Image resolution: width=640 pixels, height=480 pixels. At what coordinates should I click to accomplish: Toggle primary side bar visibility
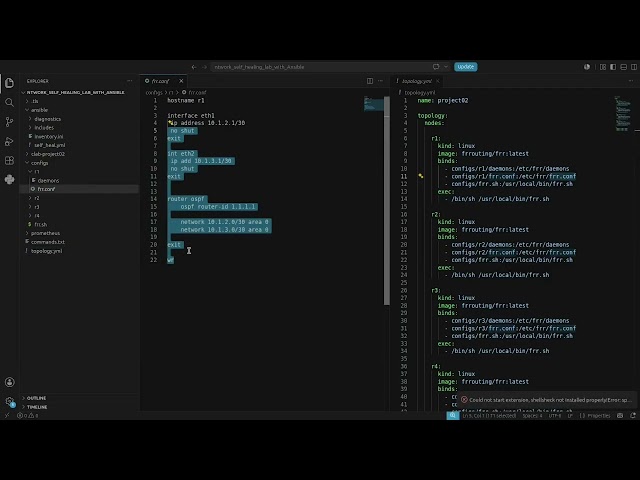[613, 67]
